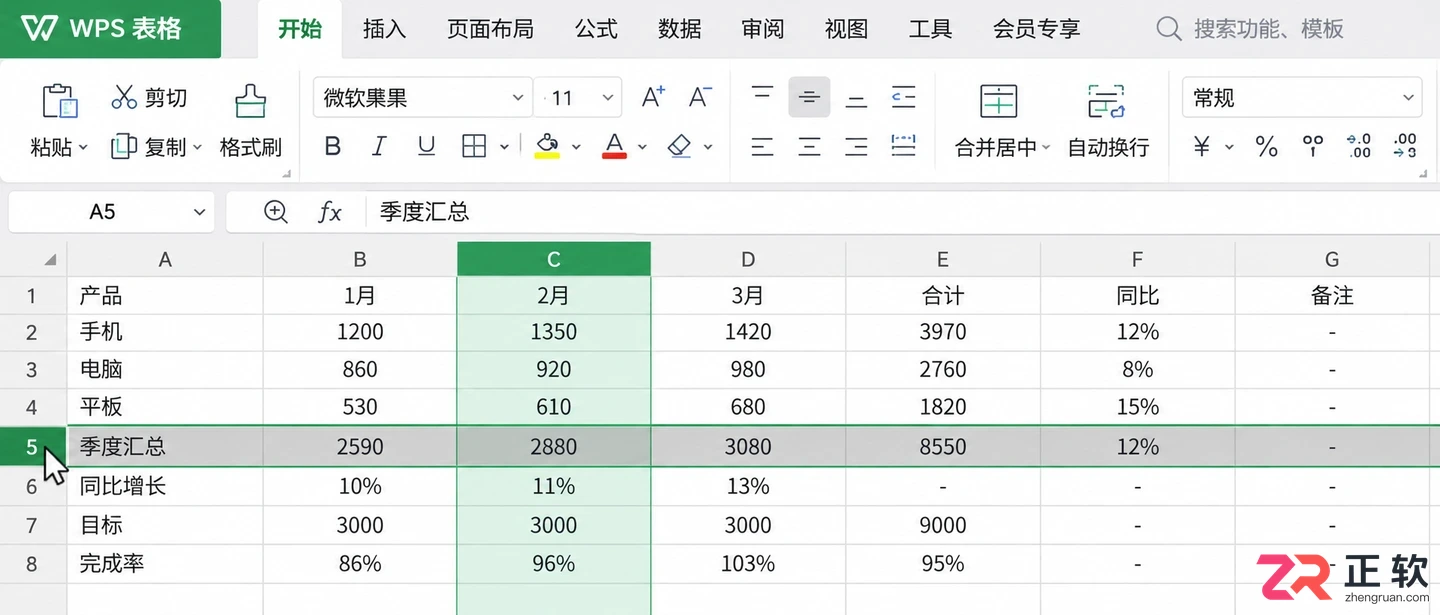Align cell content to top
Image resolution: width=1440 pixels, height=615 pixels.
pyautogui.click(x=762, y=97)
